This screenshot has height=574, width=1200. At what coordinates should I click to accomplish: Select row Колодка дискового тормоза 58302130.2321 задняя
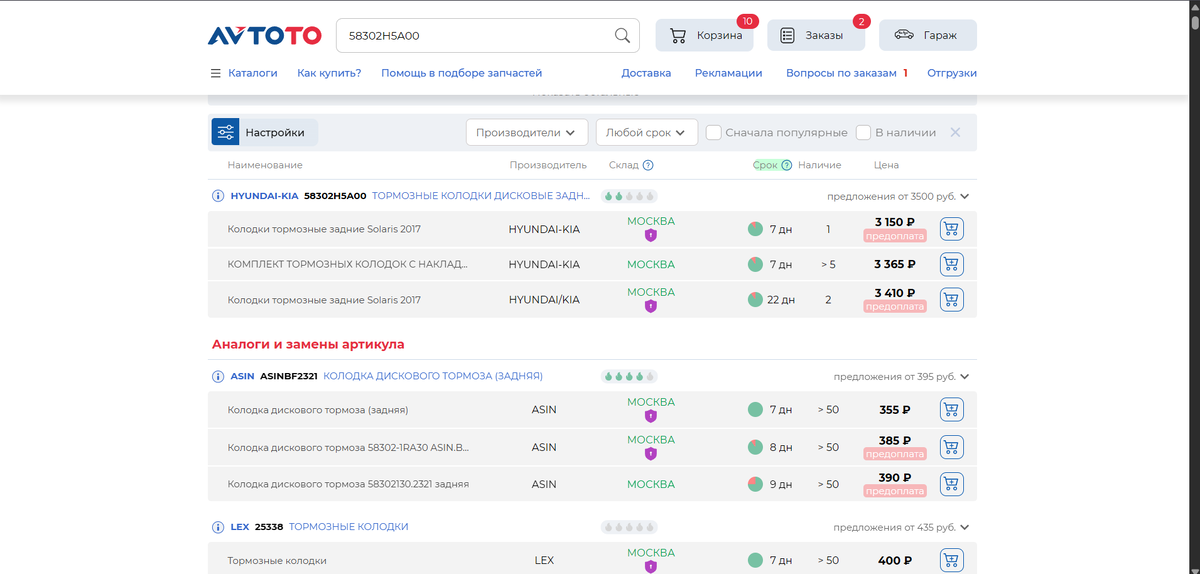click(592, 484)
